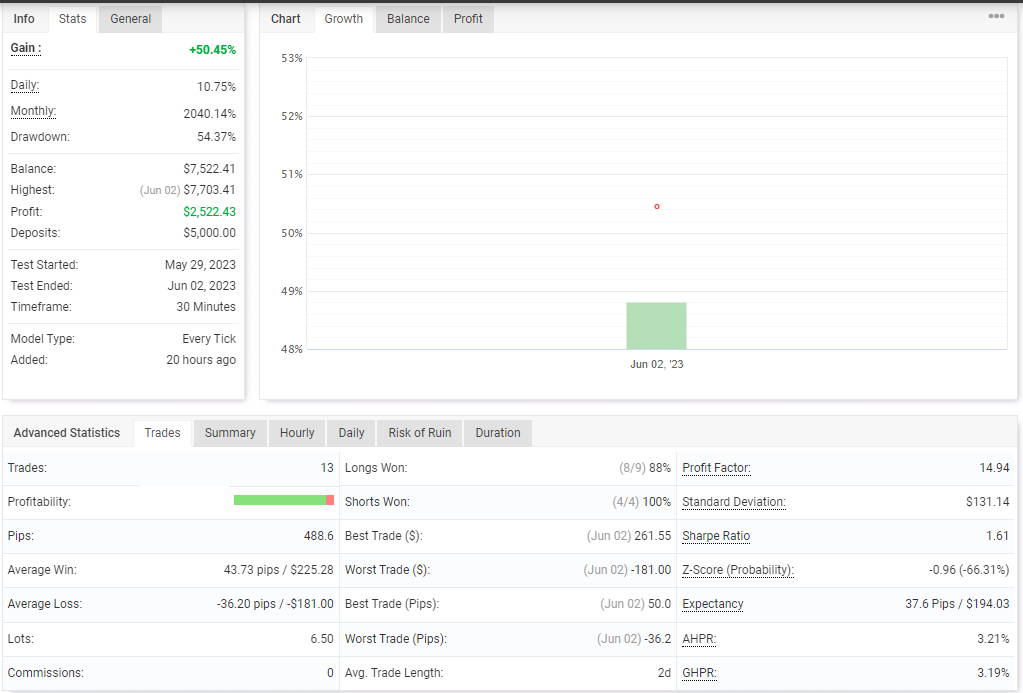
Task: Open the Duration statistics tab
Action: click(x=498, y=433)
